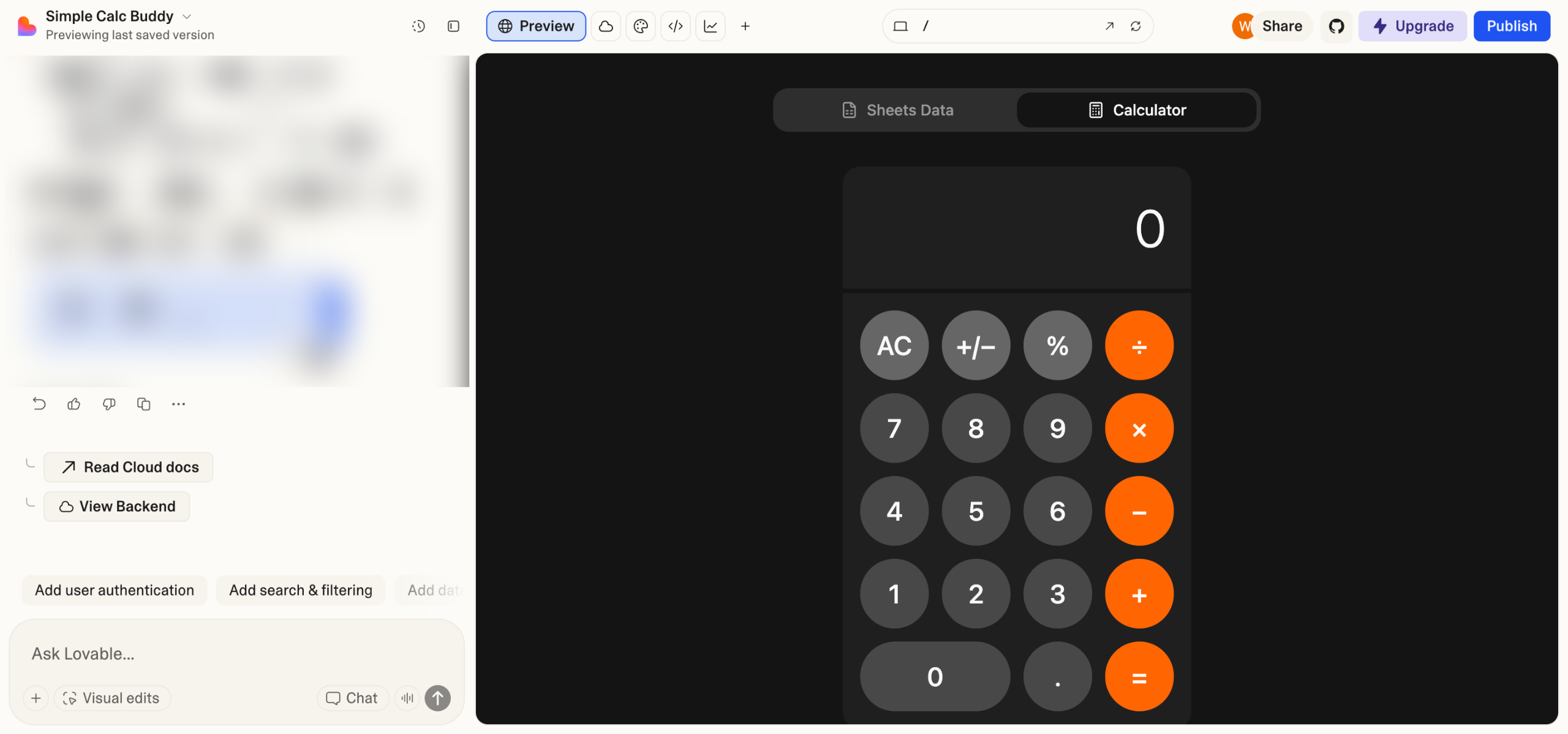The width and height of the screenshot is (1568, 734).
Task: Open the code editor icon
Action: [x=676, y=26]
